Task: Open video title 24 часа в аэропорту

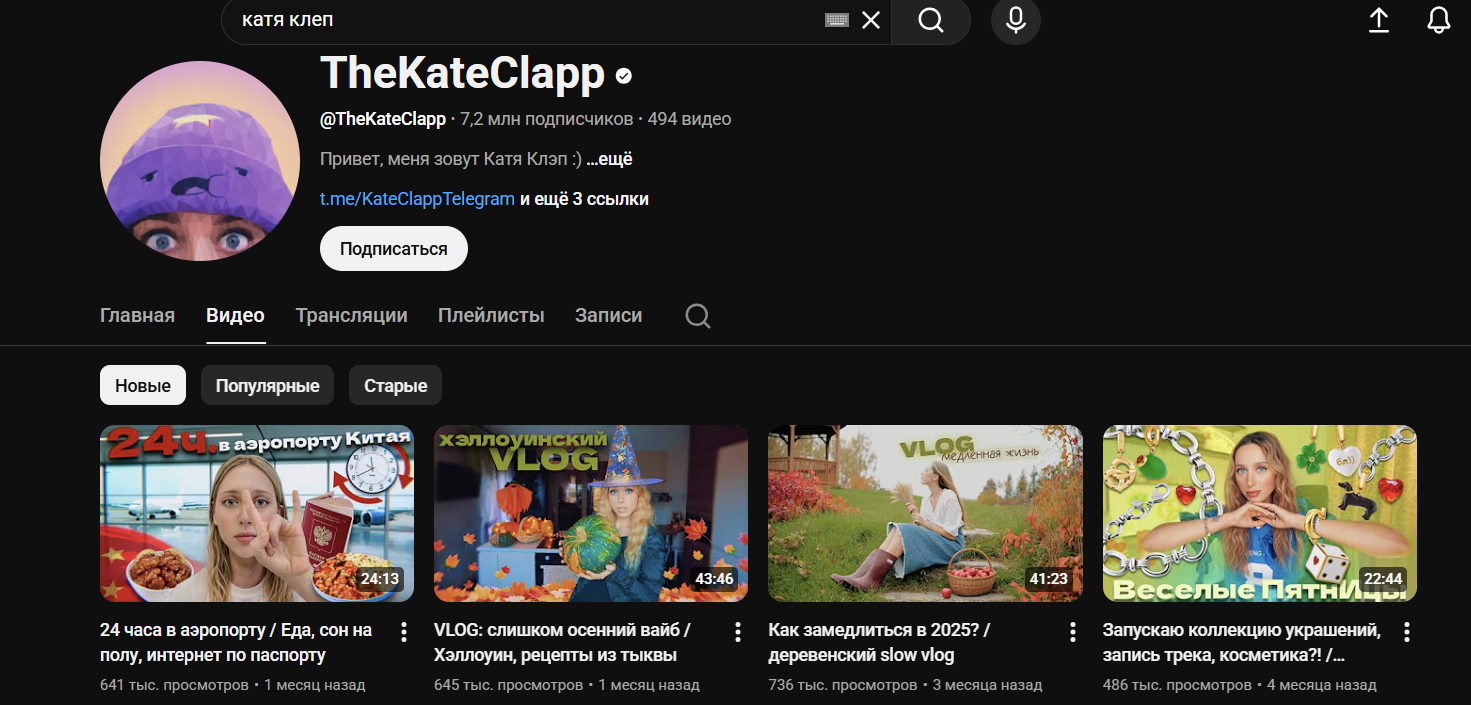Action: click(236, 643)
